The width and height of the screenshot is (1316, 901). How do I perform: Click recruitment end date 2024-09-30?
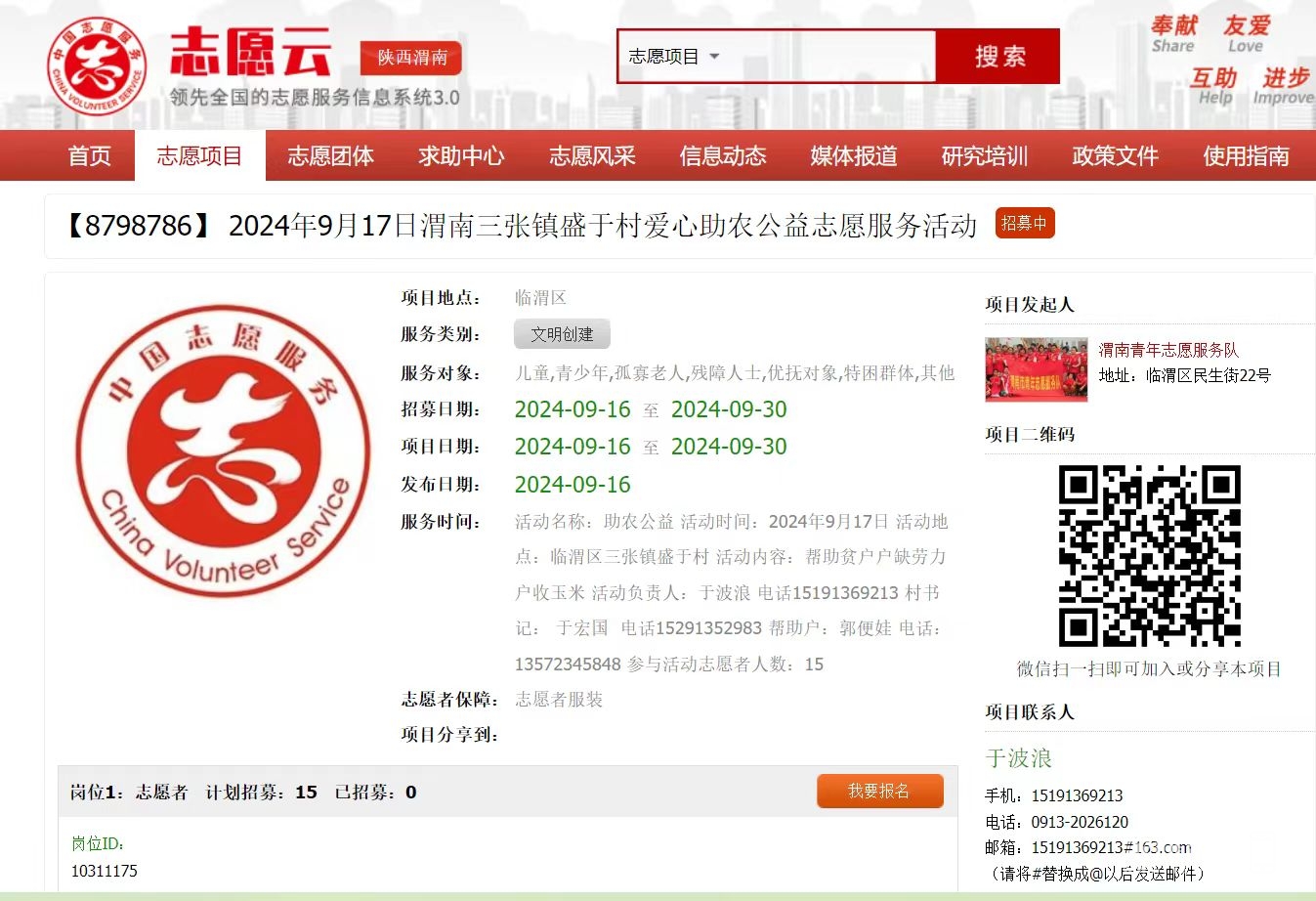729,409
